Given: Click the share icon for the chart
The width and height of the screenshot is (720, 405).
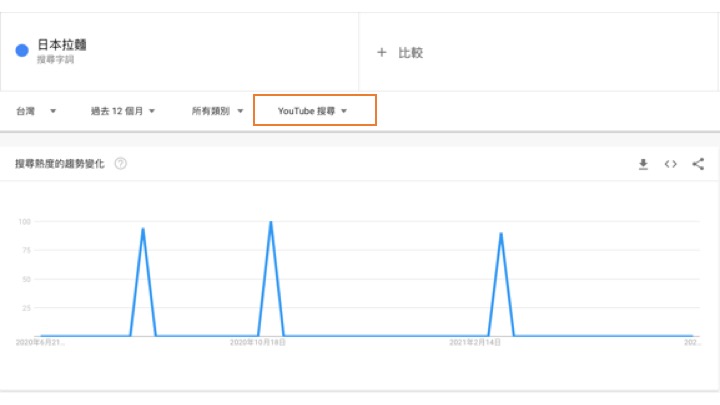Looking at the screenshot, I should point(698,164).
